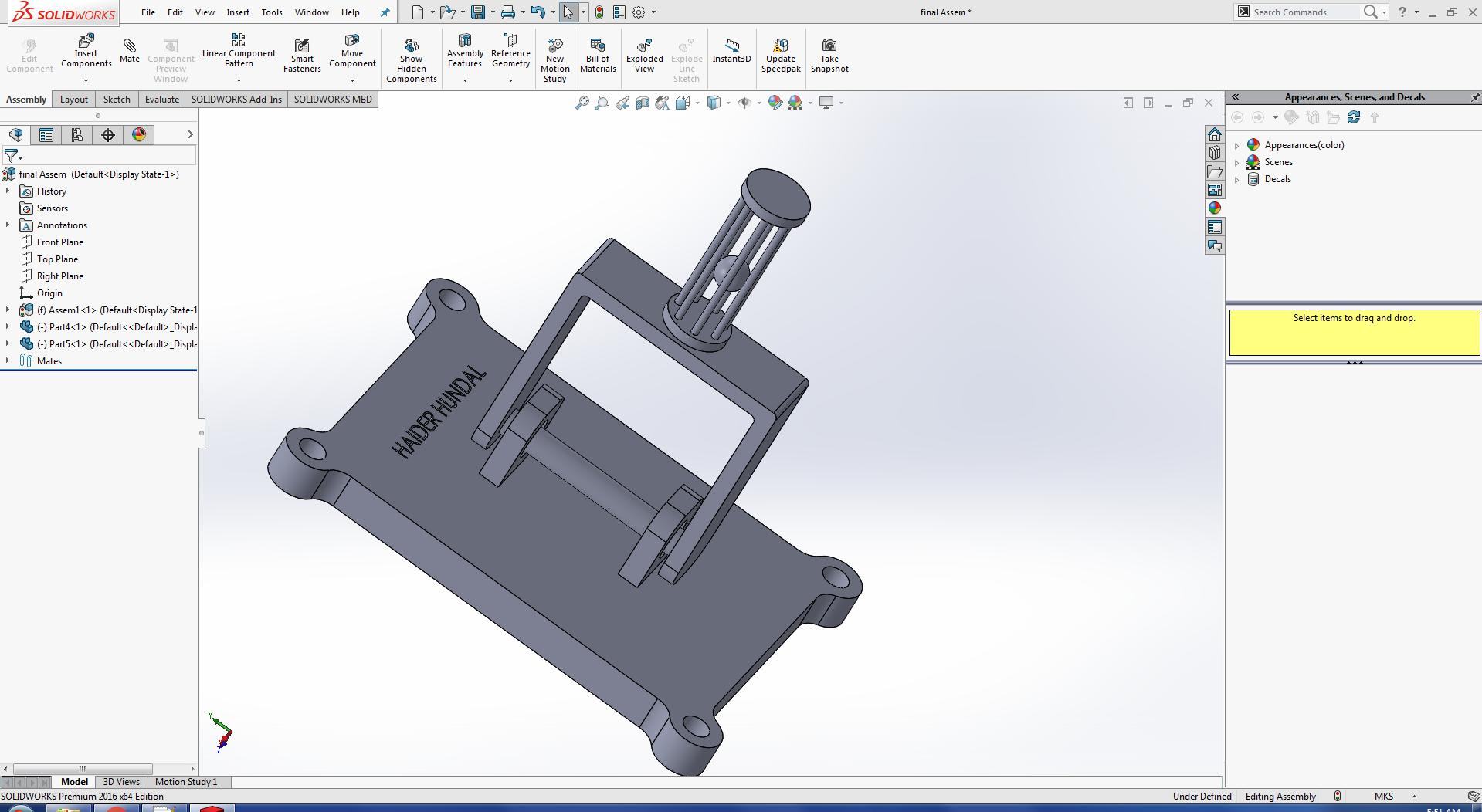
Task: Pin the menu bar with pushpin
Action: tap(385, 12)
